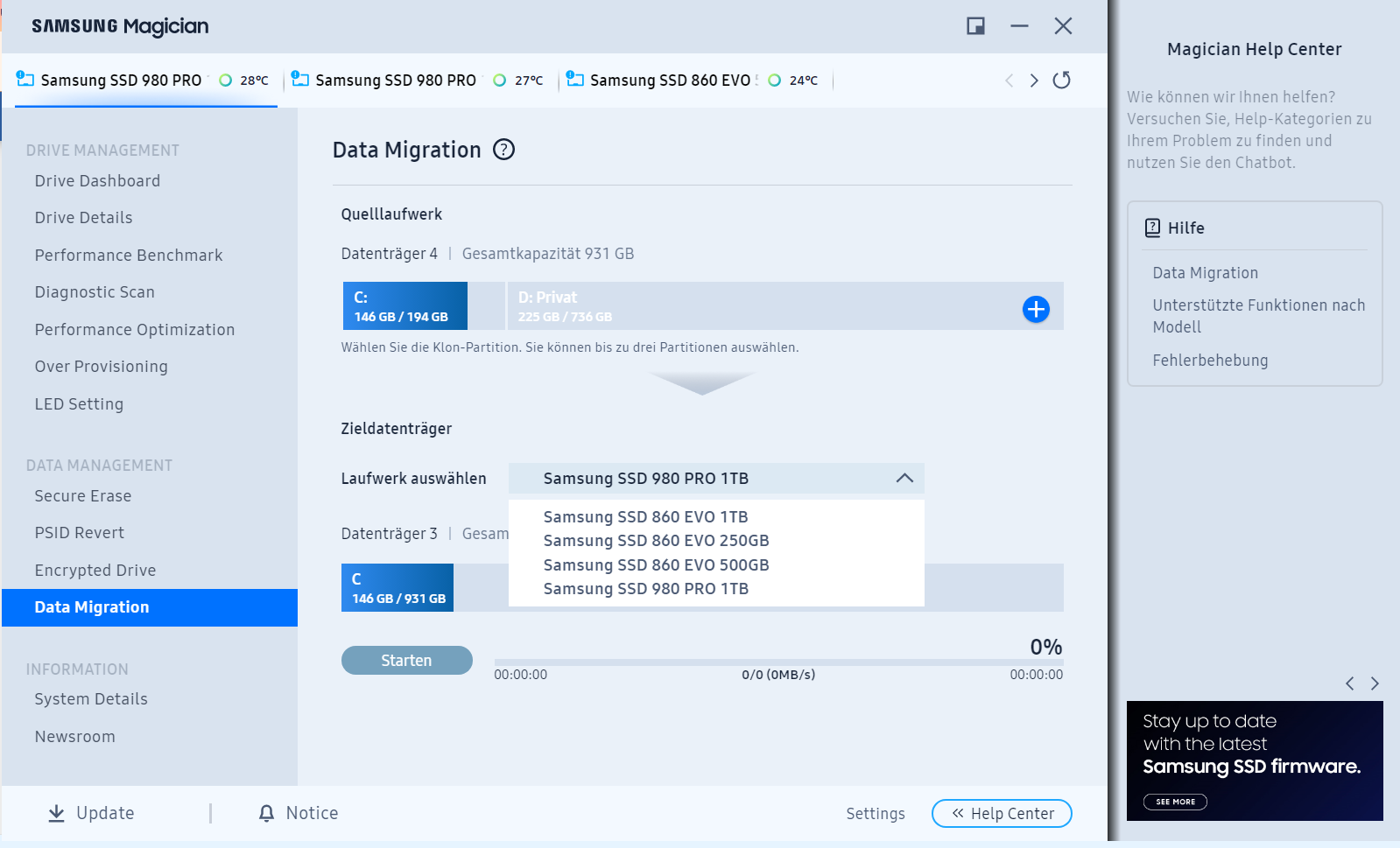Open Data Migration help link
Screen dimensions: 1400x848
pyautogui.click(x=1205, y=273)
